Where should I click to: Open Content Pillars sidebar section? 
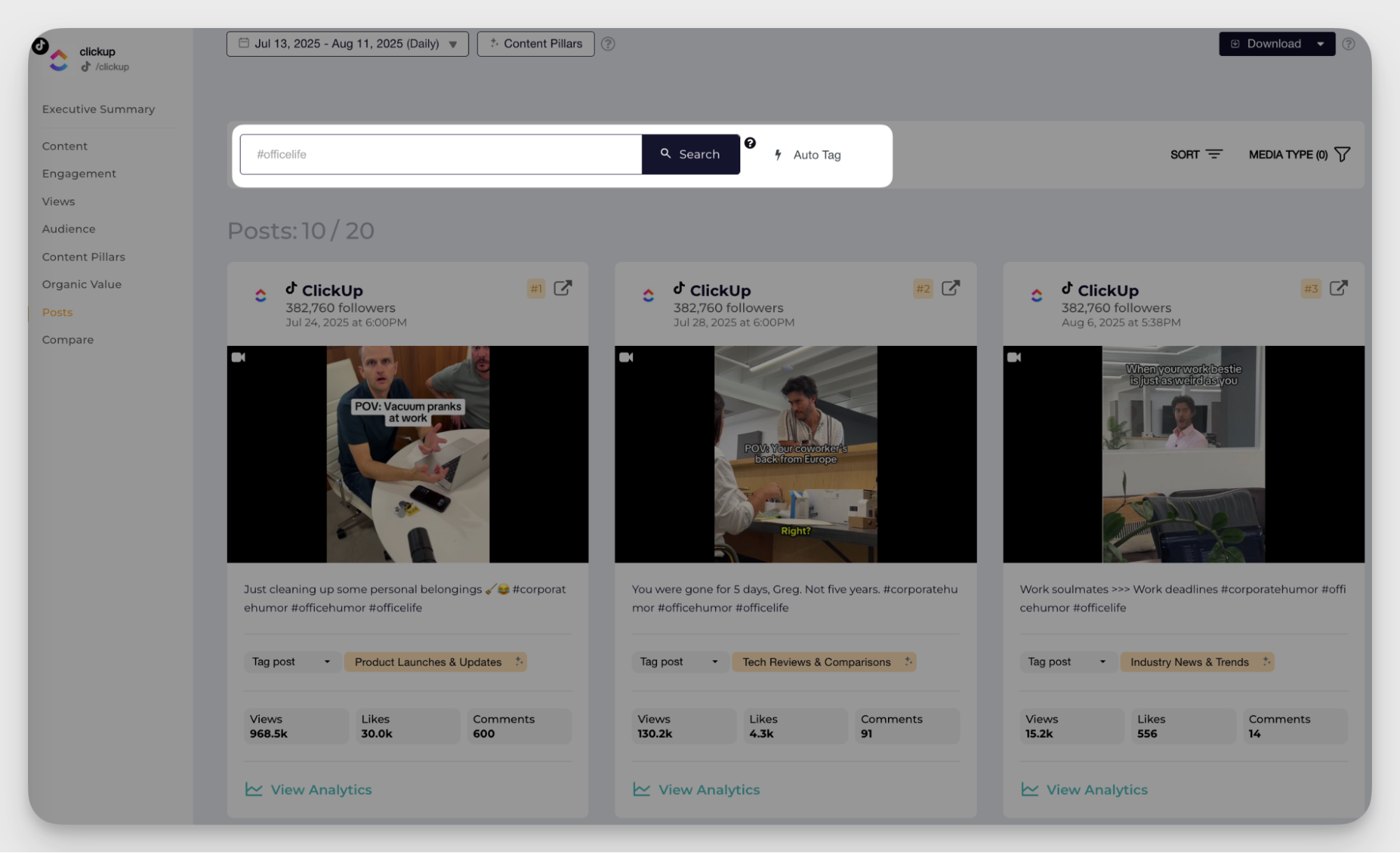(x=83, y=257)
